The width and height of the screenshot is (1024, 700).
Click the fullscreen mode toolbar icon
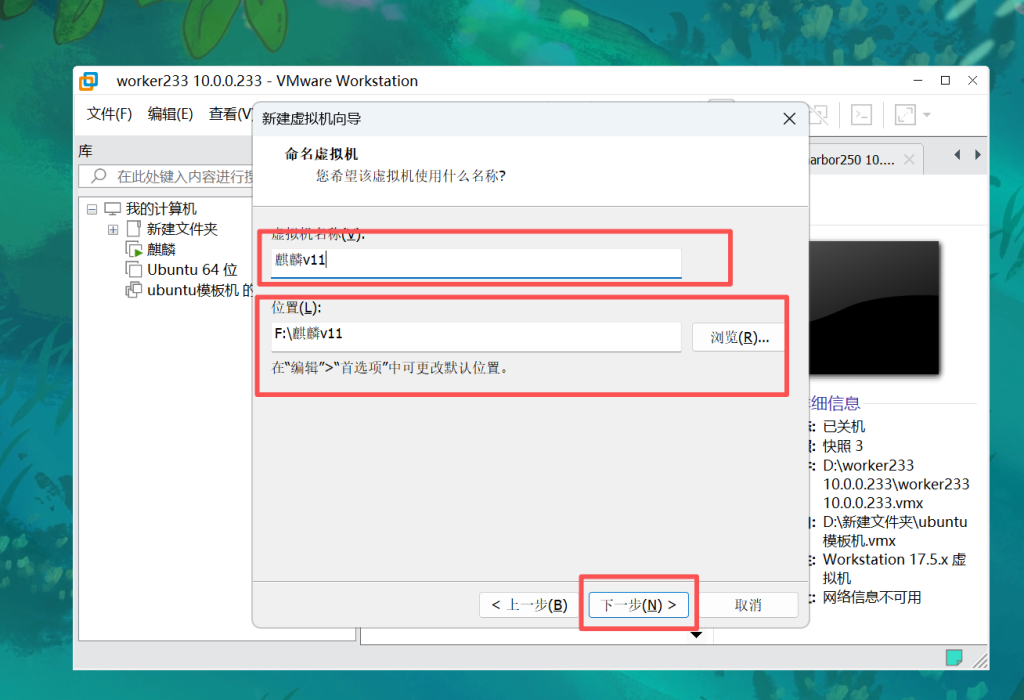[x=905, y=115]
